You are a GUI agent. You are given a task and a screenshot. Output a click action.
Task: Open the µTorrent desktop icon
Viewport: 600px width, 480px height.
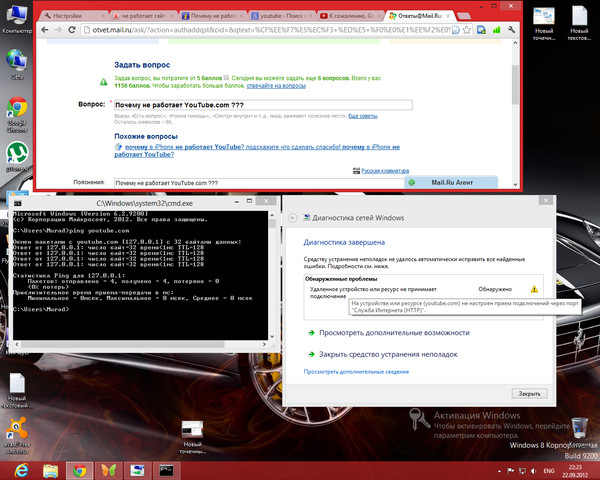pos(17,157)
